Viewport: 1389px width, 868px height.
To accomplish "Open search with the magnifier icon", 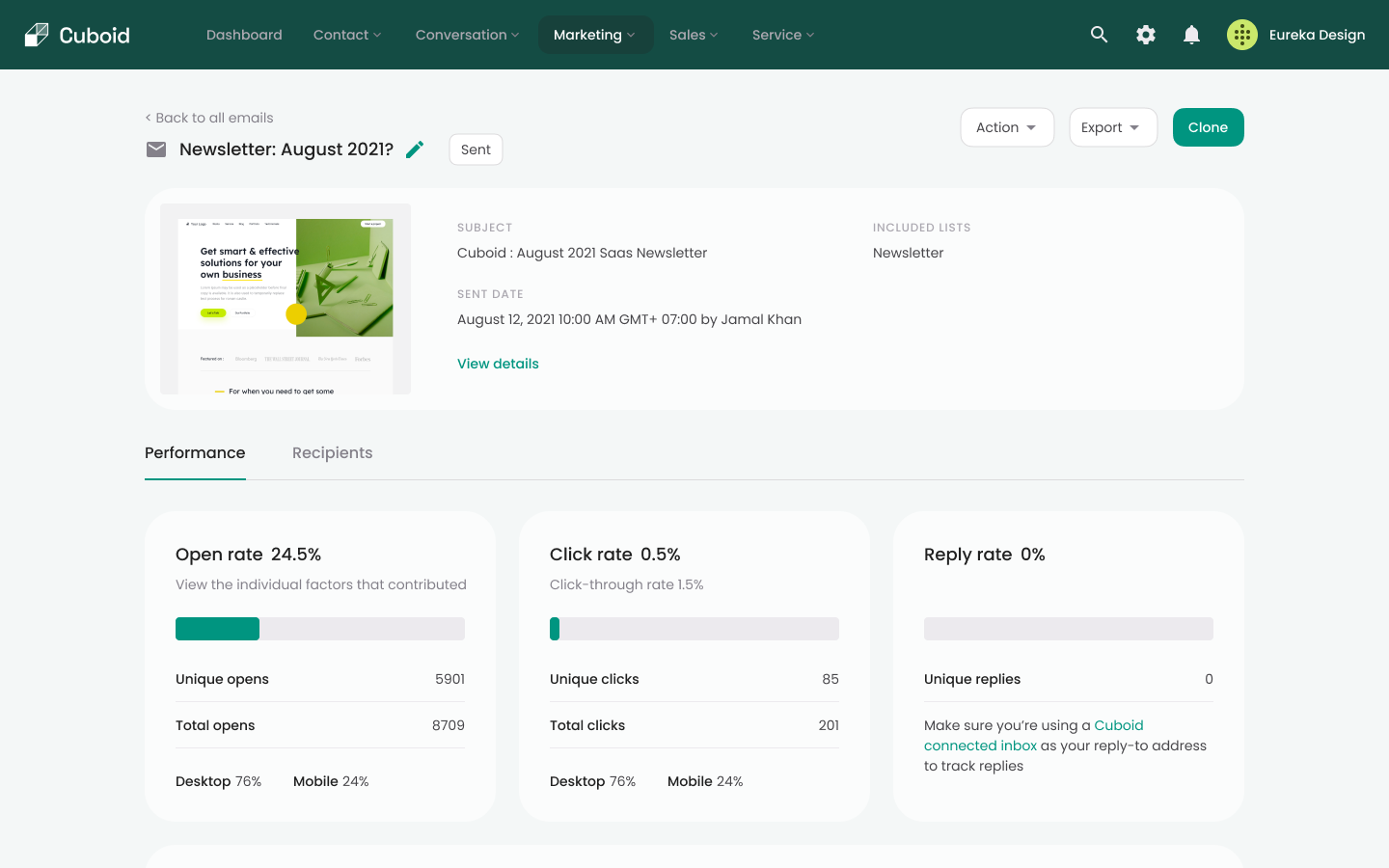I will [x=1099, y=35].
